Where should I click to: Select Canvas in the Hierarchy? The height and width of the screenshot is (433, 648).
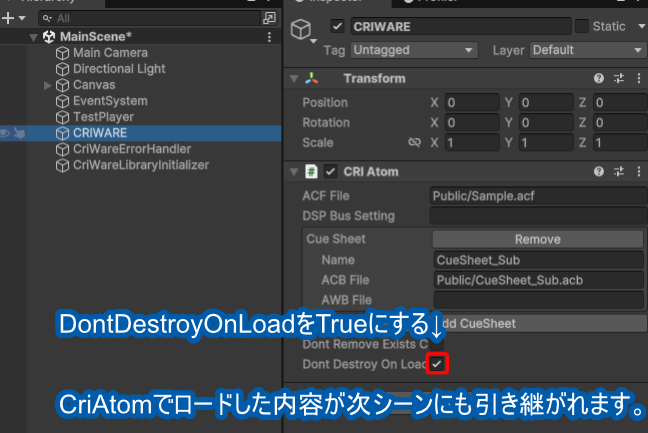[94, 85]
